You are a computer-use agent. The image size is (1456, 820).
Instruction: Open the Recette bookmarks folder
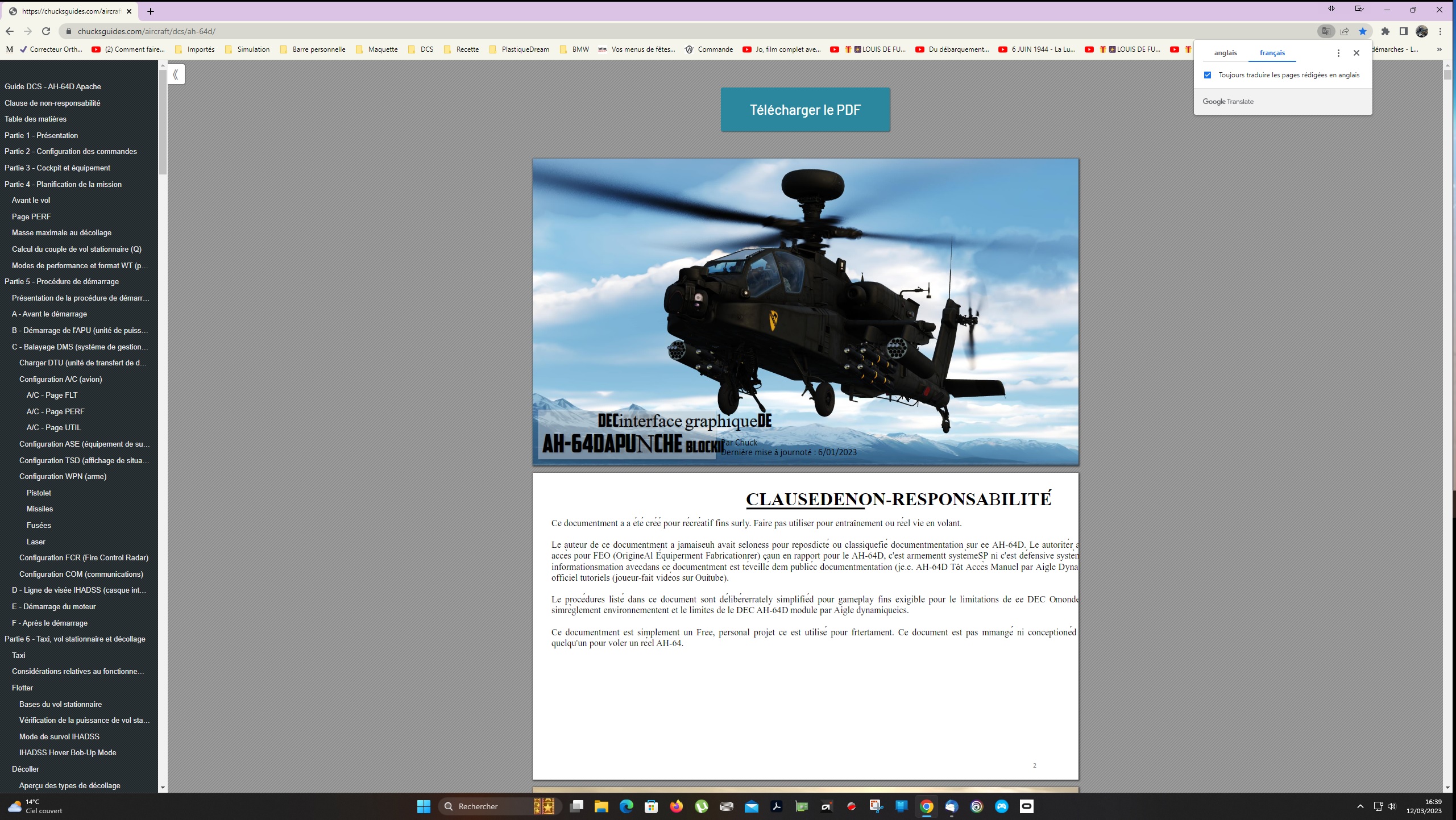pyautogui.click(x=461, y=49)
